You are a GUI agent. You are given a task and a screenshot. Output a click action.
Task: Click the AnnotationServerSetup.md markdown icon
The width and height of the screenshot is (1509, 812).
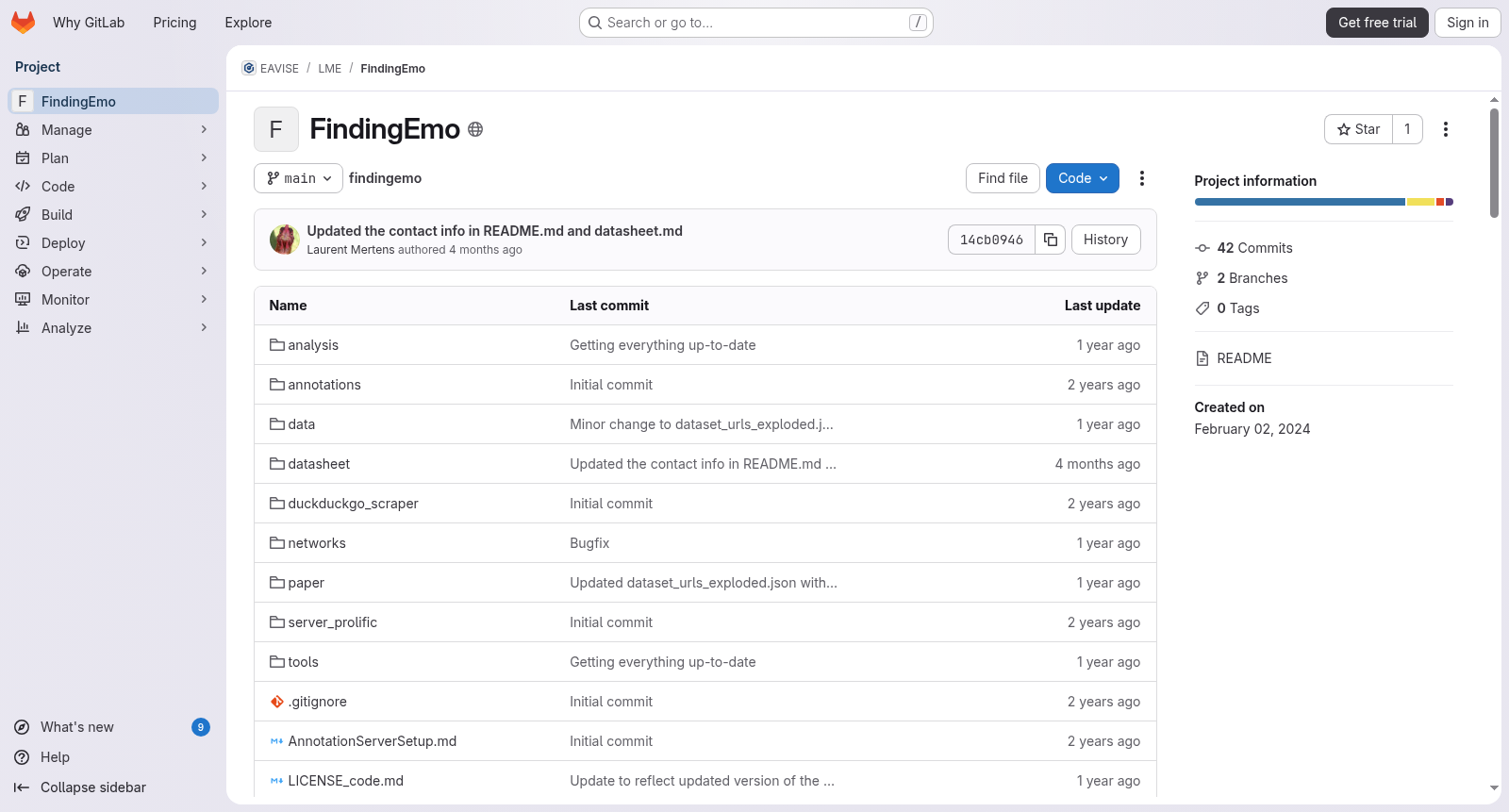277,741
